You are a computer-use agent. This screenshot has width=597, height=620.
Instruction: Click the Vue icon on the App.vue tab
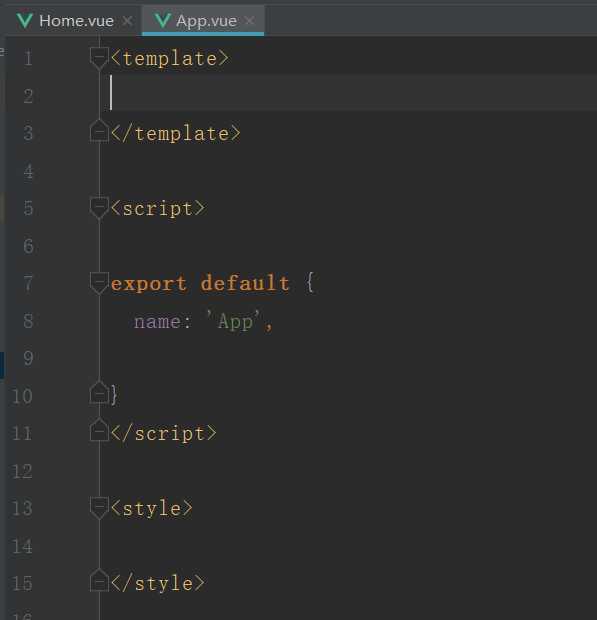pyautogui.click(x=162, y=21)
